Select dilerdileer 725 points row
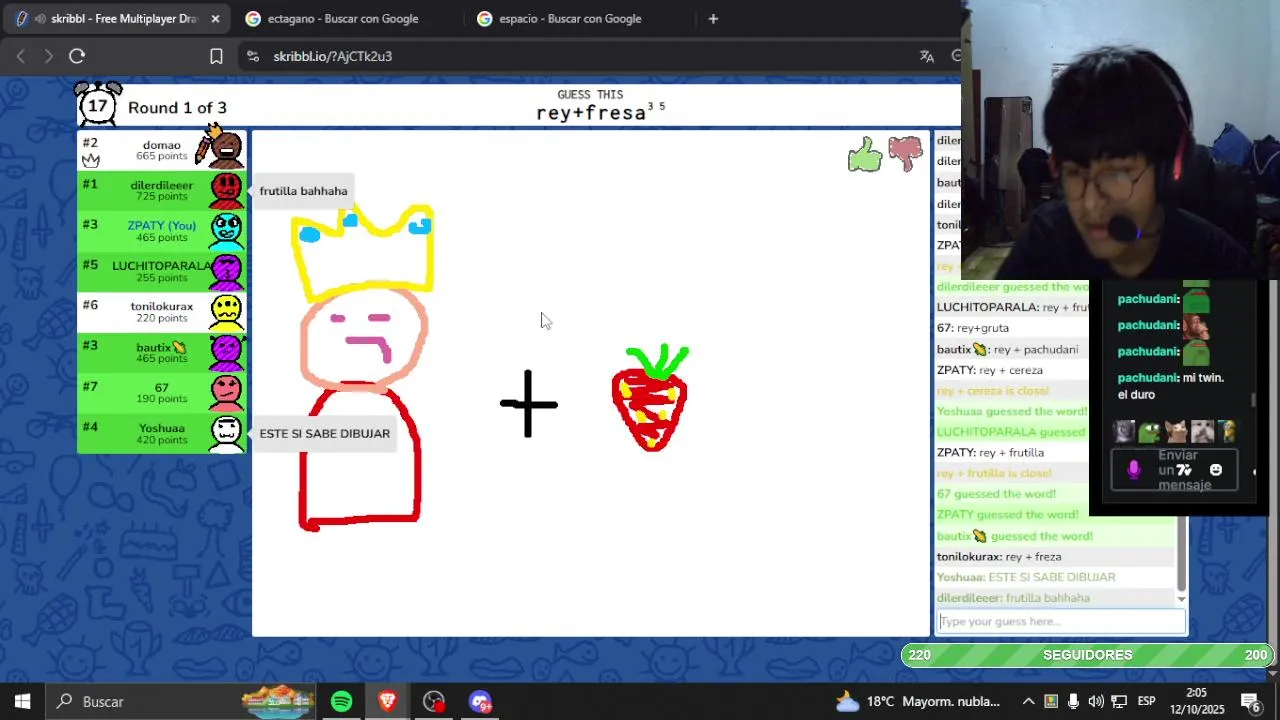The height and width of the screenshot is (720, 1280). coord(162,190)
